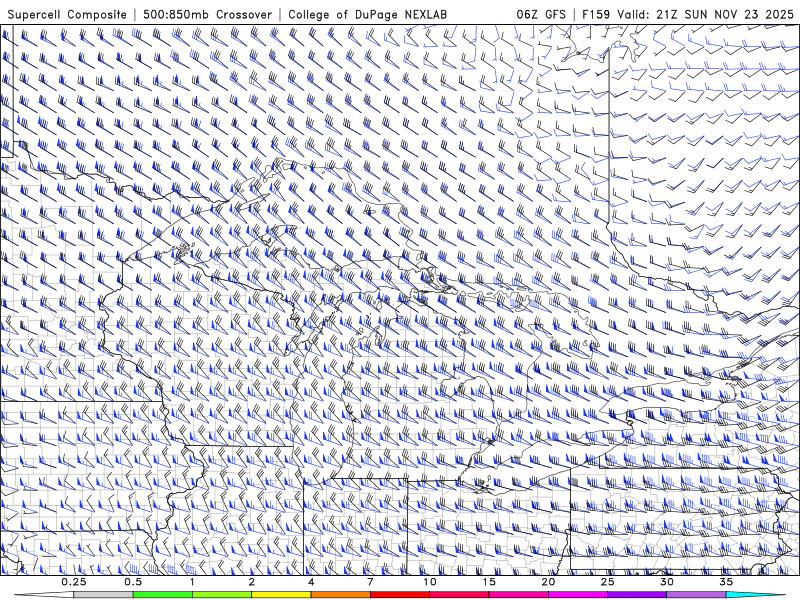800x600 pixels.
Task: Click 'College of DuPage NEXLAB' header text
Action: tap(367, 14)
